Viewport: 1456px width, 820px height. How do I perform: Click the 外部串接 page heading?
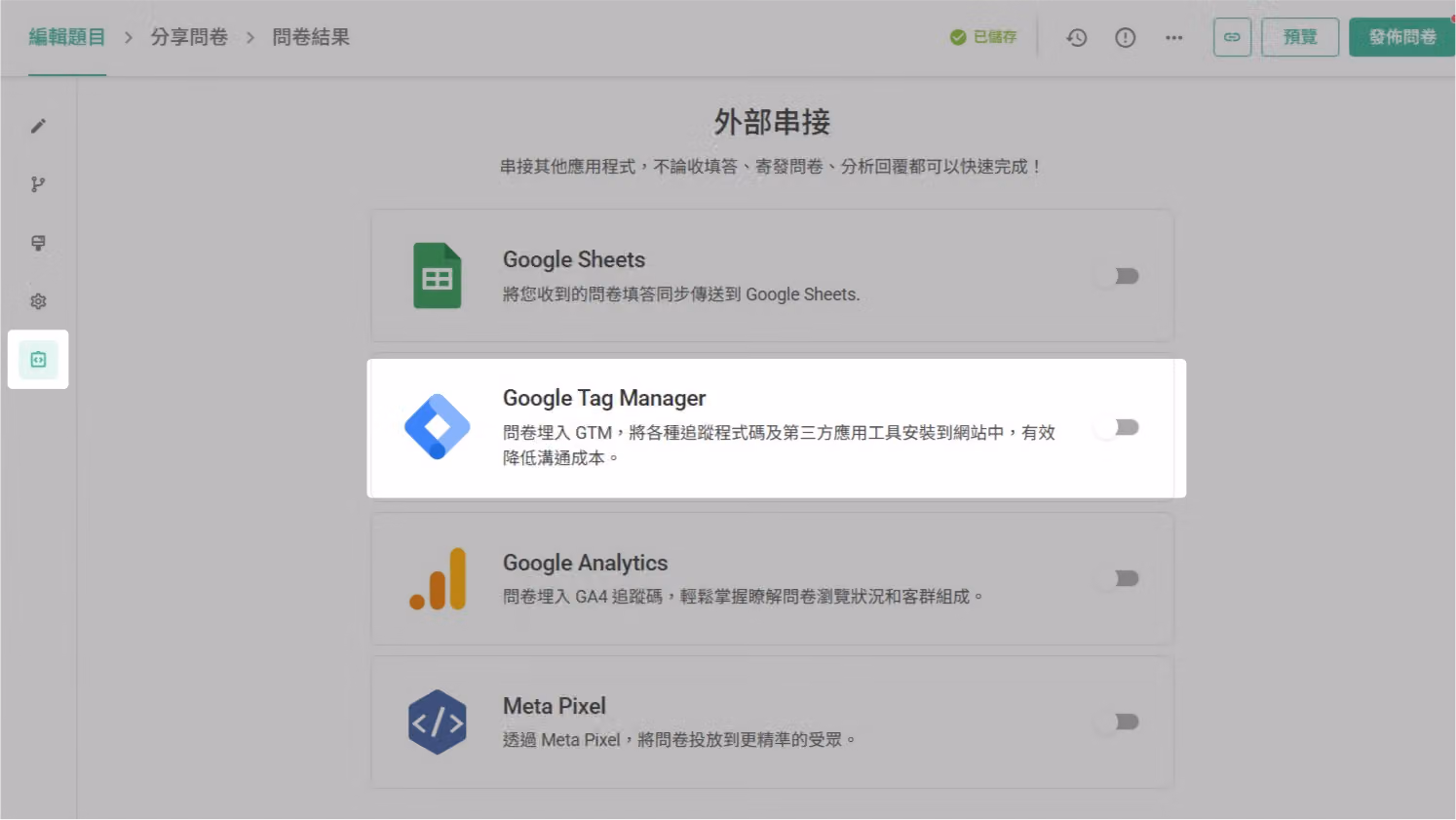[x=772, y=122]
